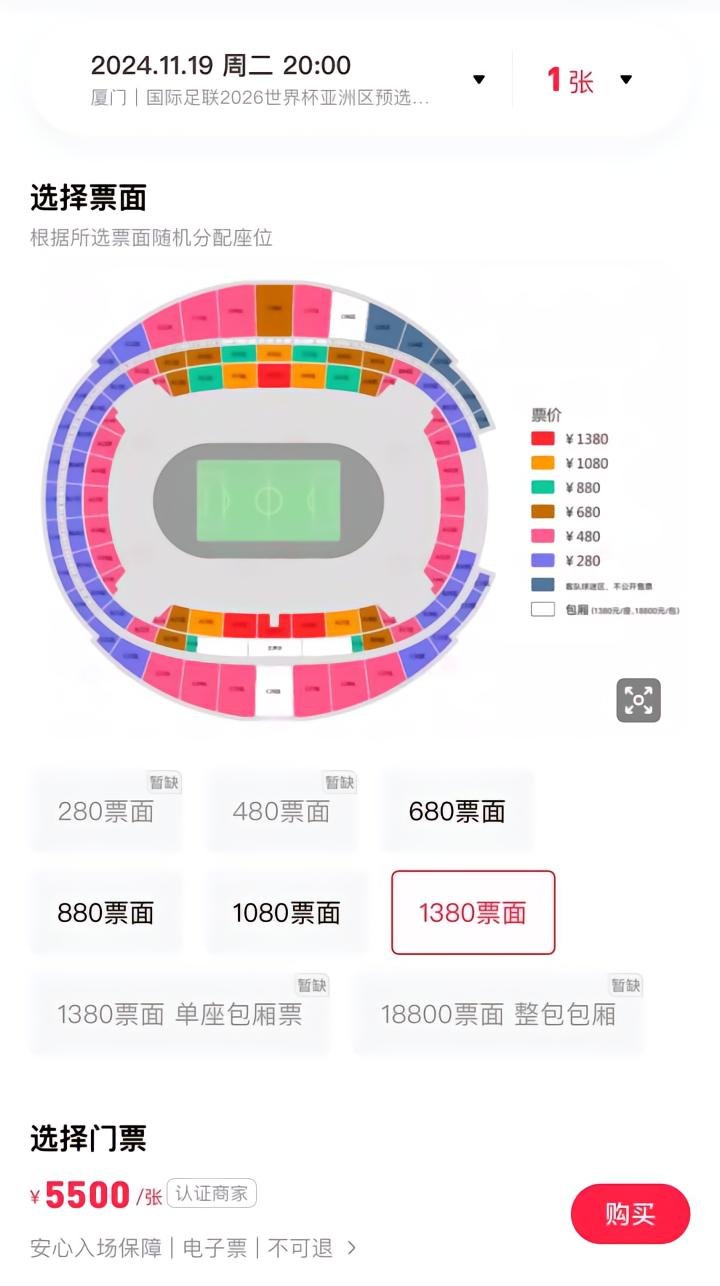
Task: Click the purple ¥280 legend swatch
Action: 542,560
